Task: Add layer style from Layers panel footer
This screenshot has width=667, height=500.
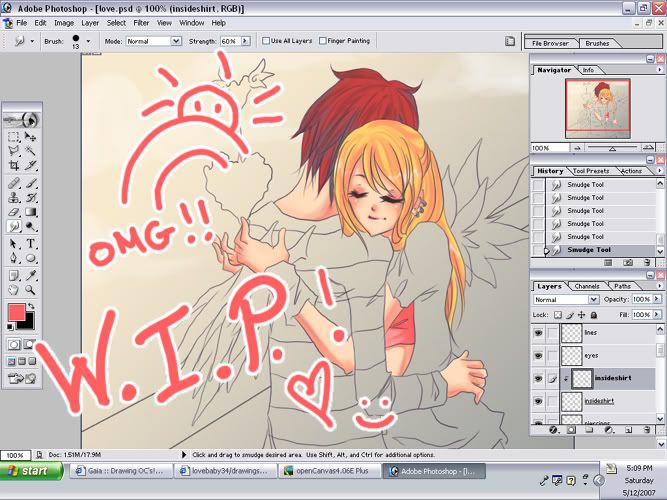Action: coord(553,430)
